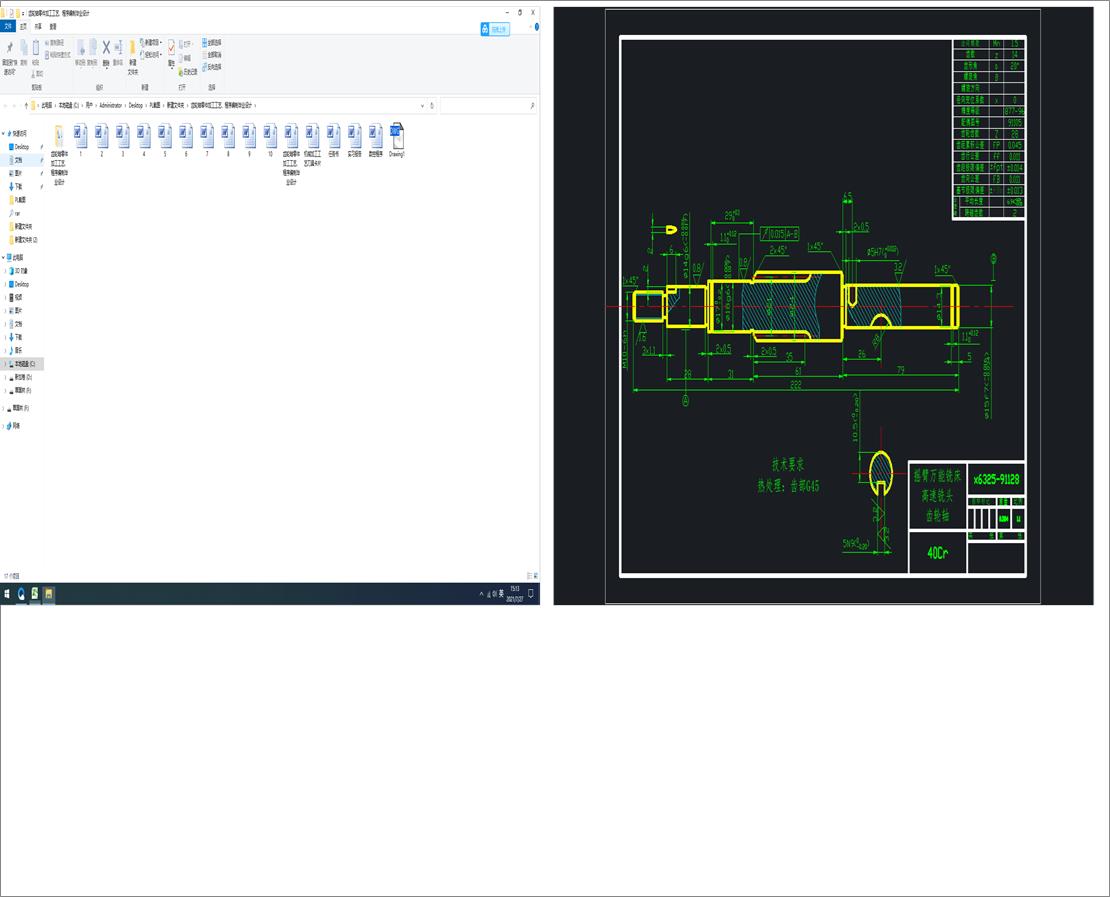Collapse the Quick access tree section
The width and height of the screenshot is (1110, 897).
tap(4, 133)
